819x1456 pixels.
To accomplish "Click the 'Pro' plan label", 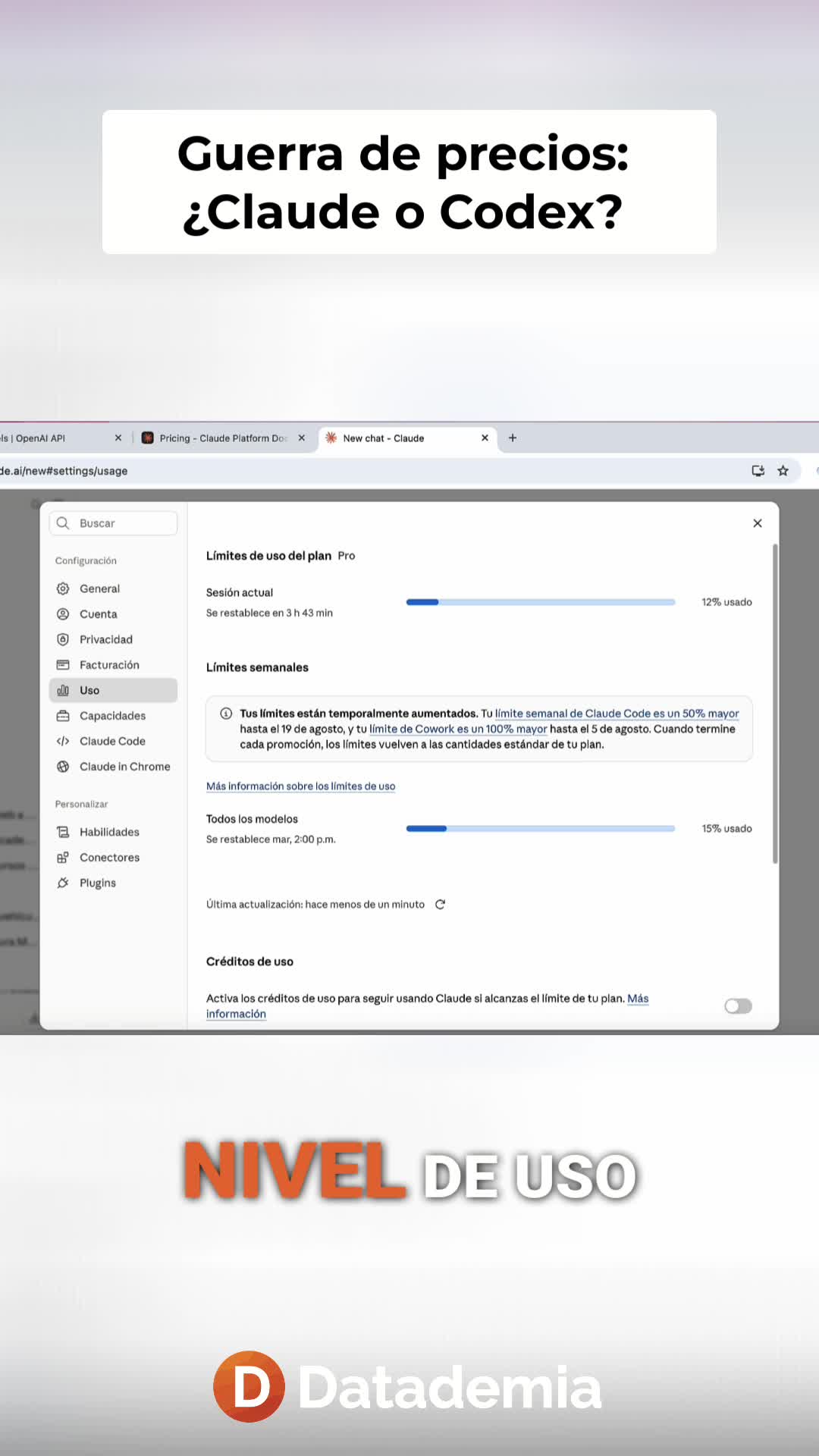I will (347, 556).
